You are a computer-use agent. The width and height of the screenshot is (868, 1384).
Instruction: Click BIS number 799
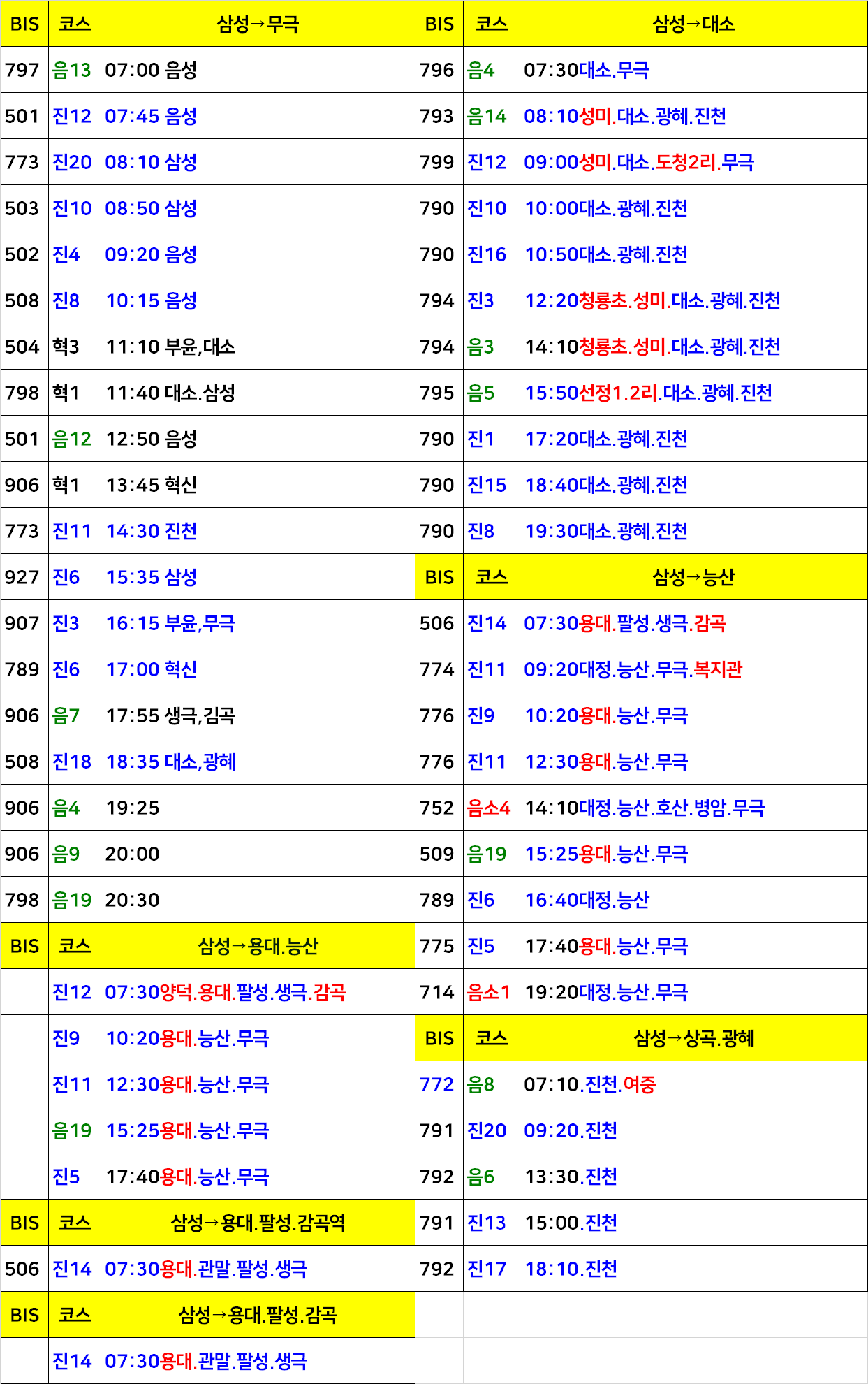[x=437, y=162]
